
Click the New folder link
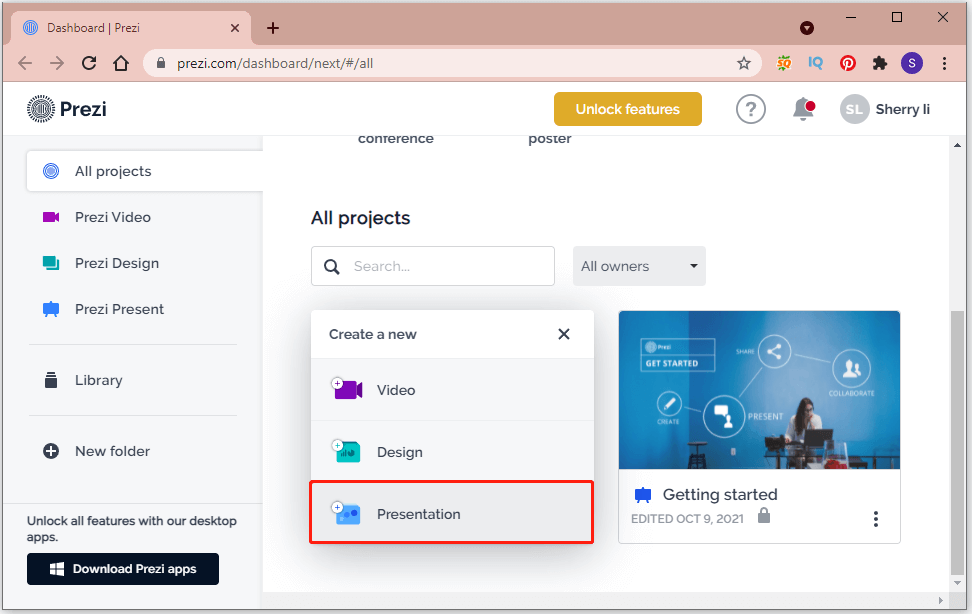(112, 451)
